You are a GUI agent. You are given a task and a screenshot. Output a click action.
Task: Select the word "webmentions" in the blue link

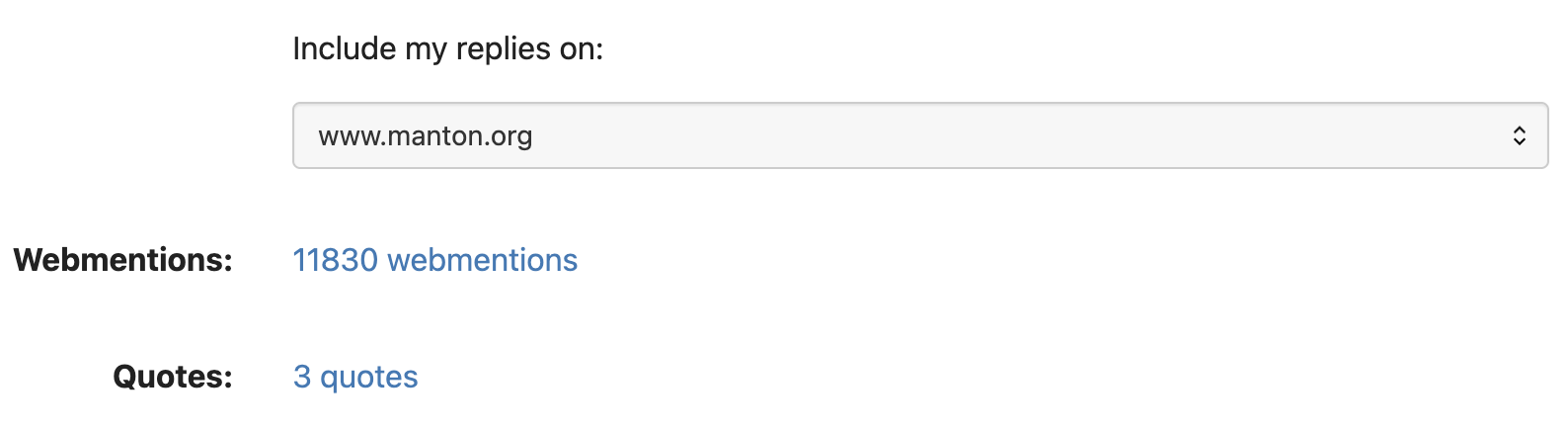(482, 260)
